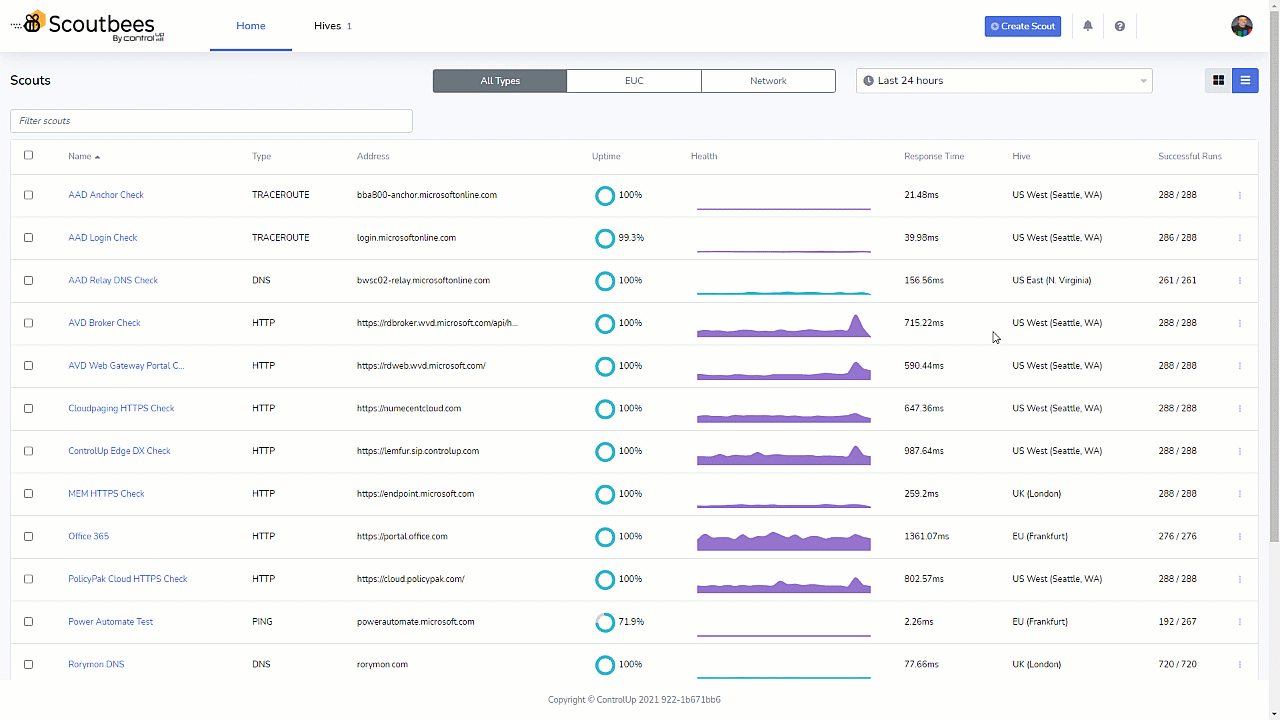Click uptime ring for Power Automate Test

(605, 622)
